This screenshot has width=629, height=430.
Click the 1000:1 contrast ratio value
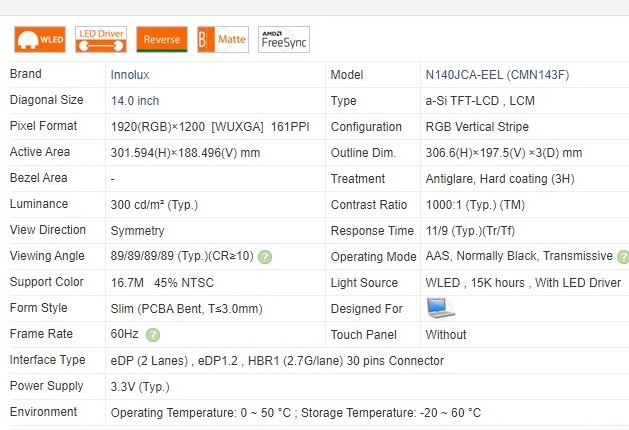coord(475,205)
